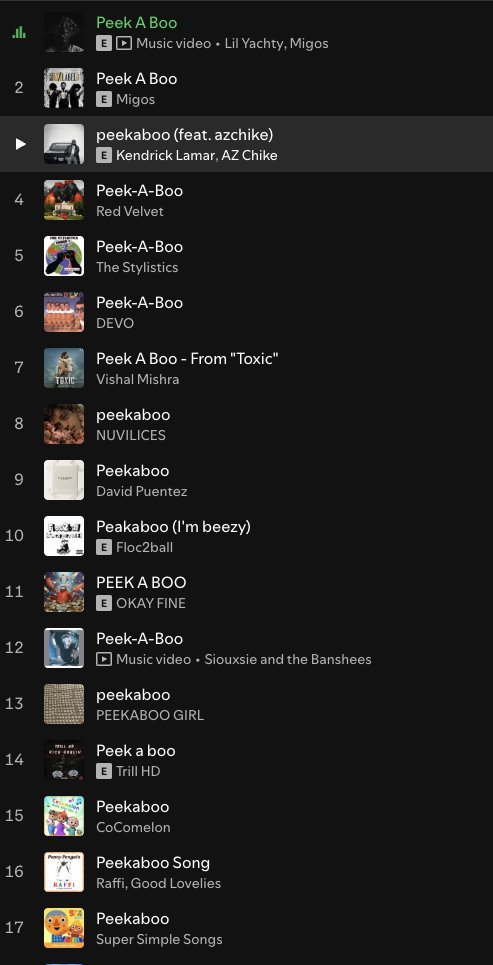This screenshot has width=493, height=965.
Task: Click the explicit badge next to Trill HD
Action: click(104, 771)
